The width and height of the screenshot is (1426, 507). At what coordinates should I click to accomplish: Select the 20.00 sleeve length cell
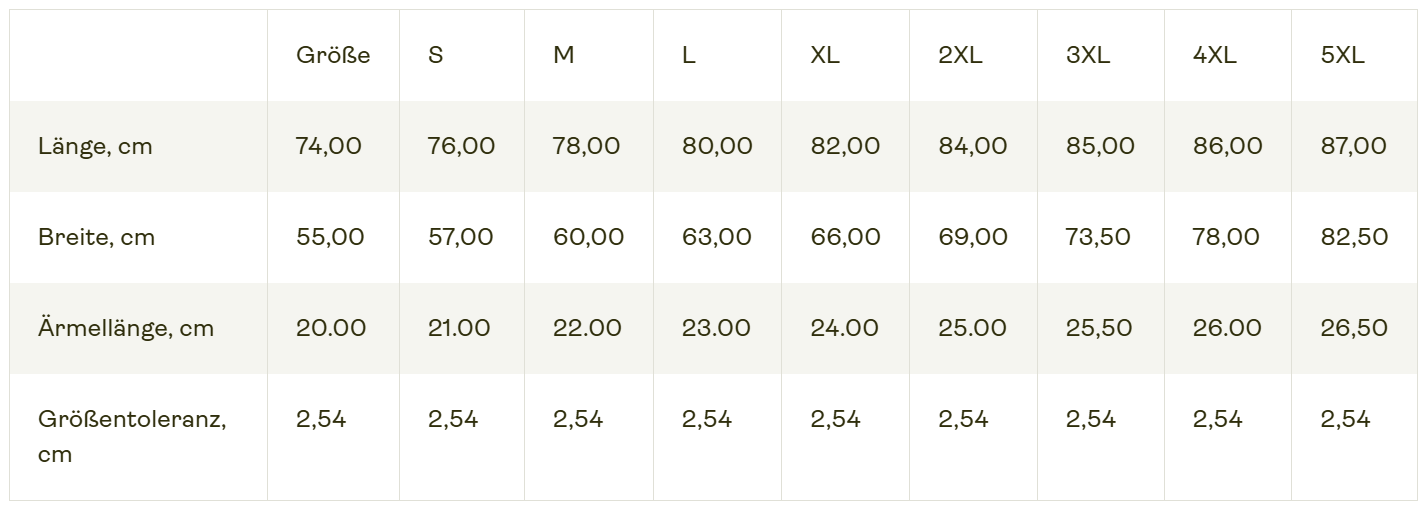(x=331, y=328)
